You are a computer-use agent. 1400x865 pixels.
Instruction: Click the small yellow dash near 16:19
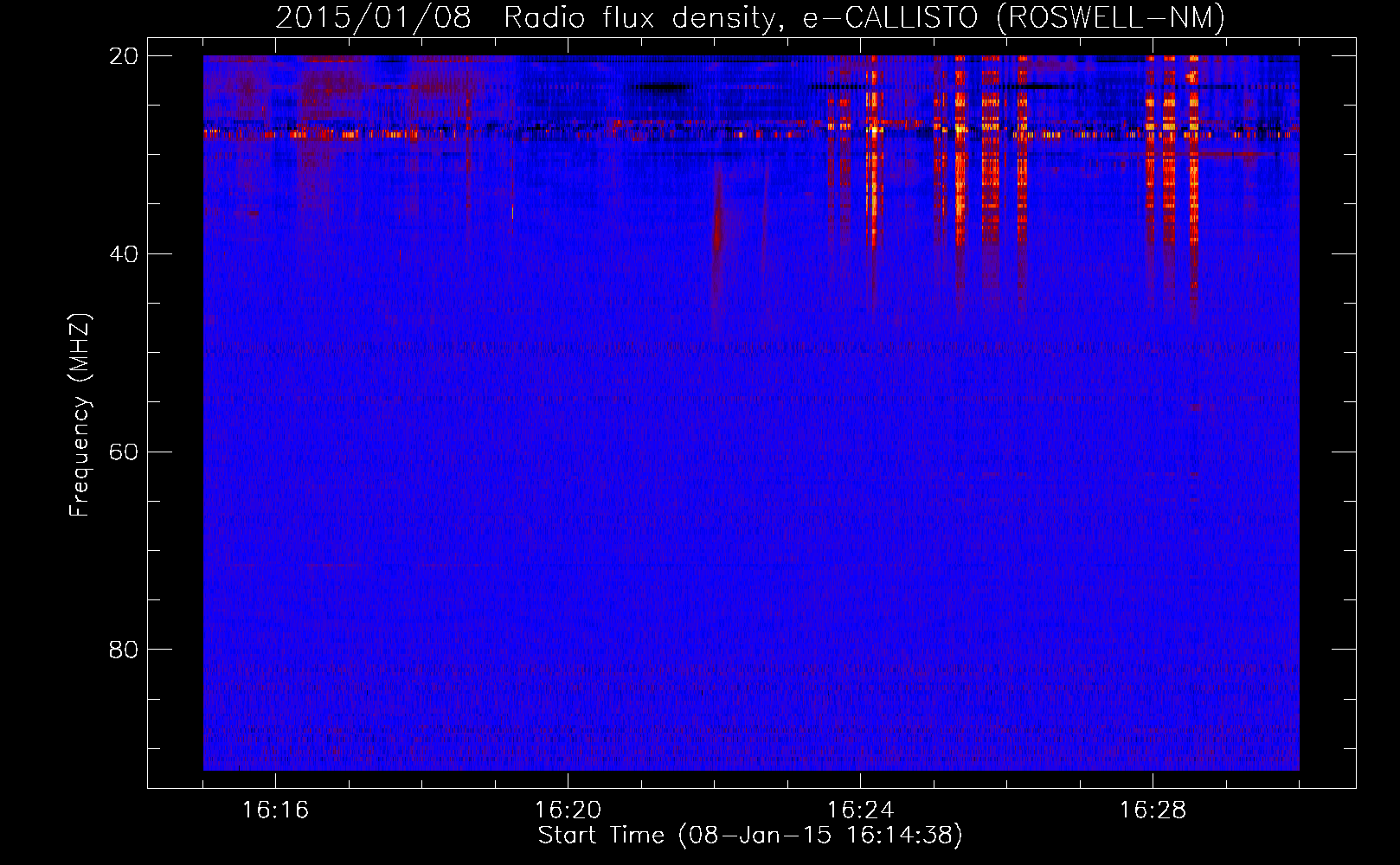pyautogui.click(x=512, y=211)
